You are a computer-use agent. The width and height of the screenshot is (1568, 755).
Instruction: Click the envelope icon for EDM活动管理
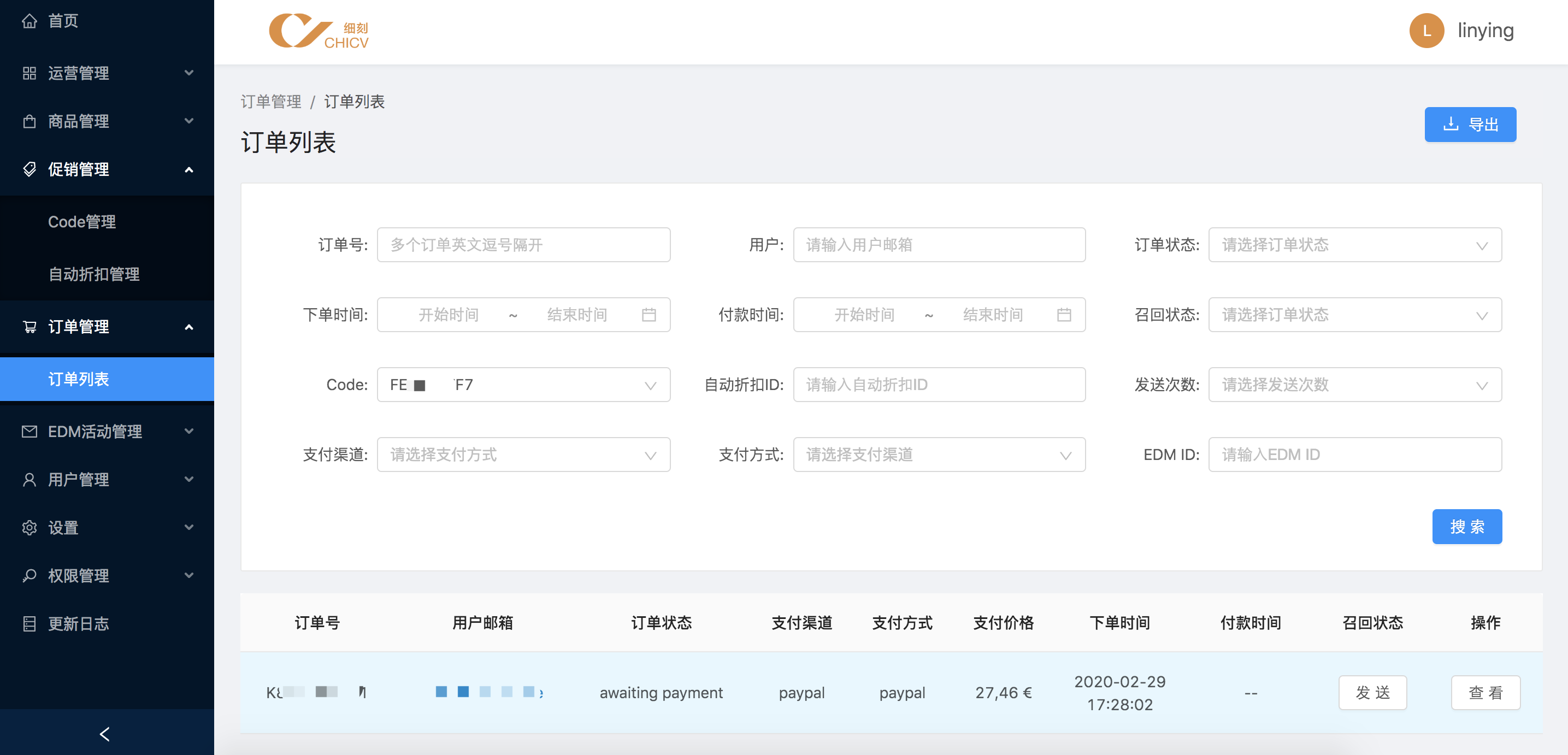(x=29, y=432)
